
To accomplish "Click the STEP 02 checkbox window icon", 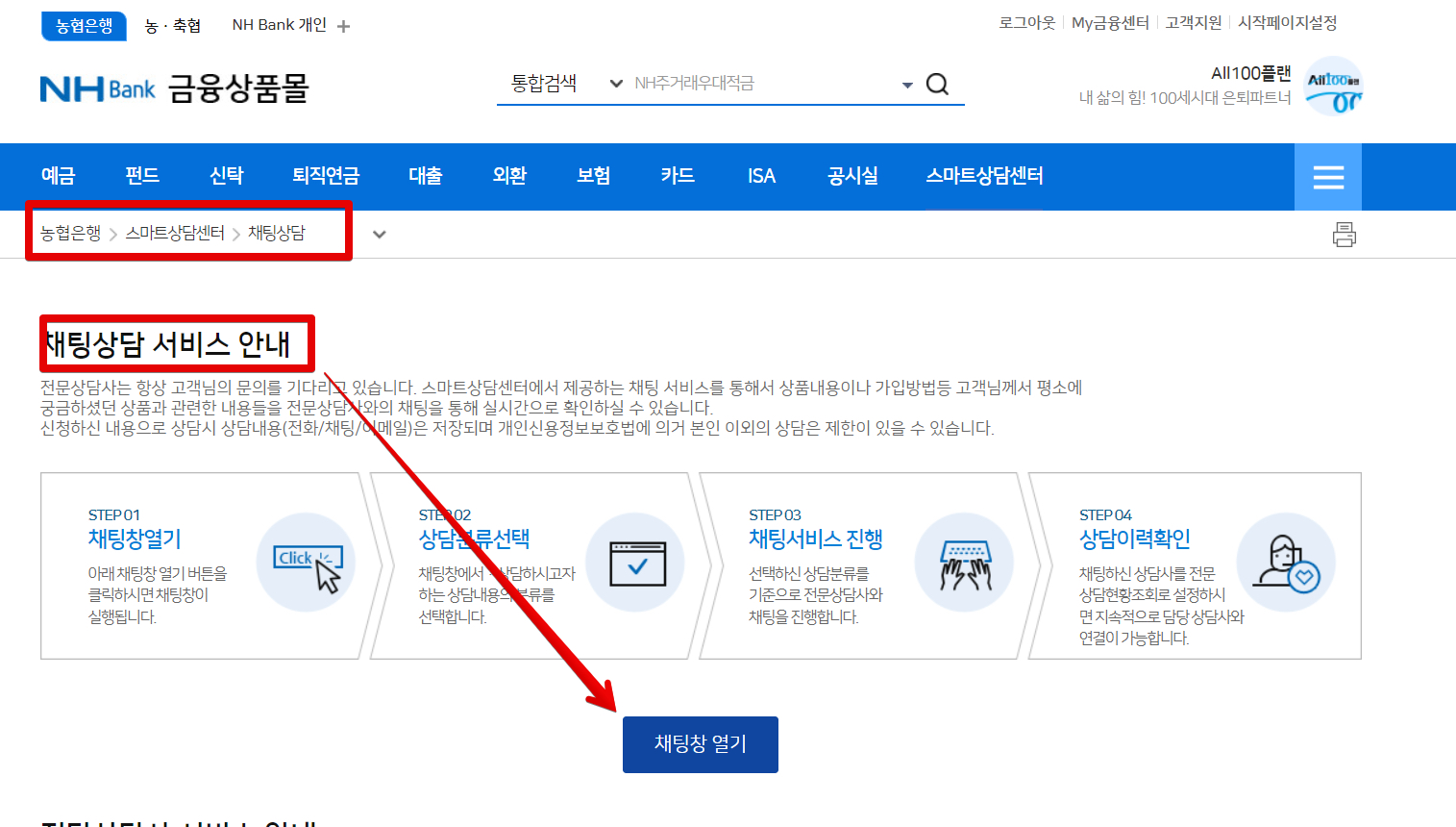I will pyautogui.click(x=636, y=563).
